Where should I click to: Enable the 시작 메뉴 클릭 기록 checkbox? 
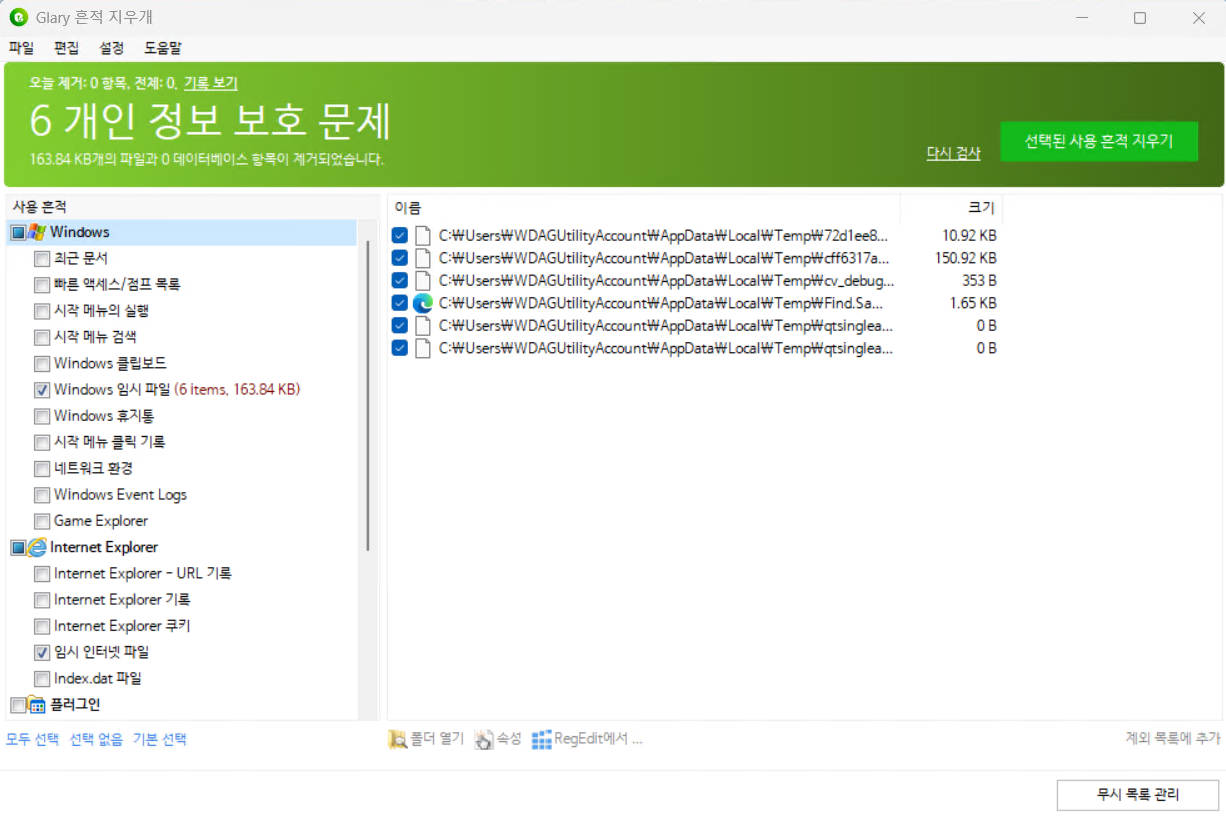[x=42, y=442]
